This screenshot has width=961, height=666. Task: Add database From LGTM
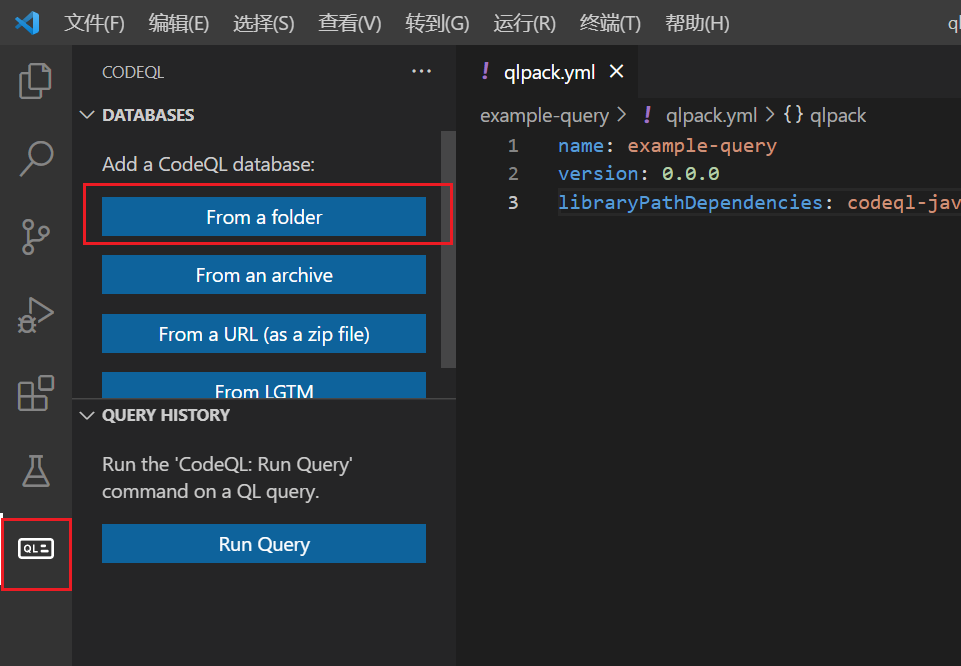click(264, 385)
